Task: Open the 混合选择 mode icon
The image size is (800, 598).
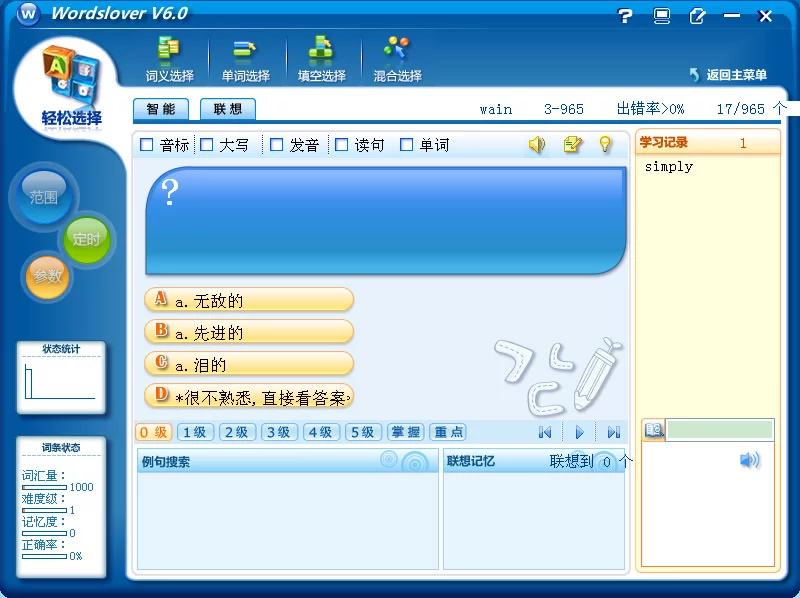Action: (397, 60)
